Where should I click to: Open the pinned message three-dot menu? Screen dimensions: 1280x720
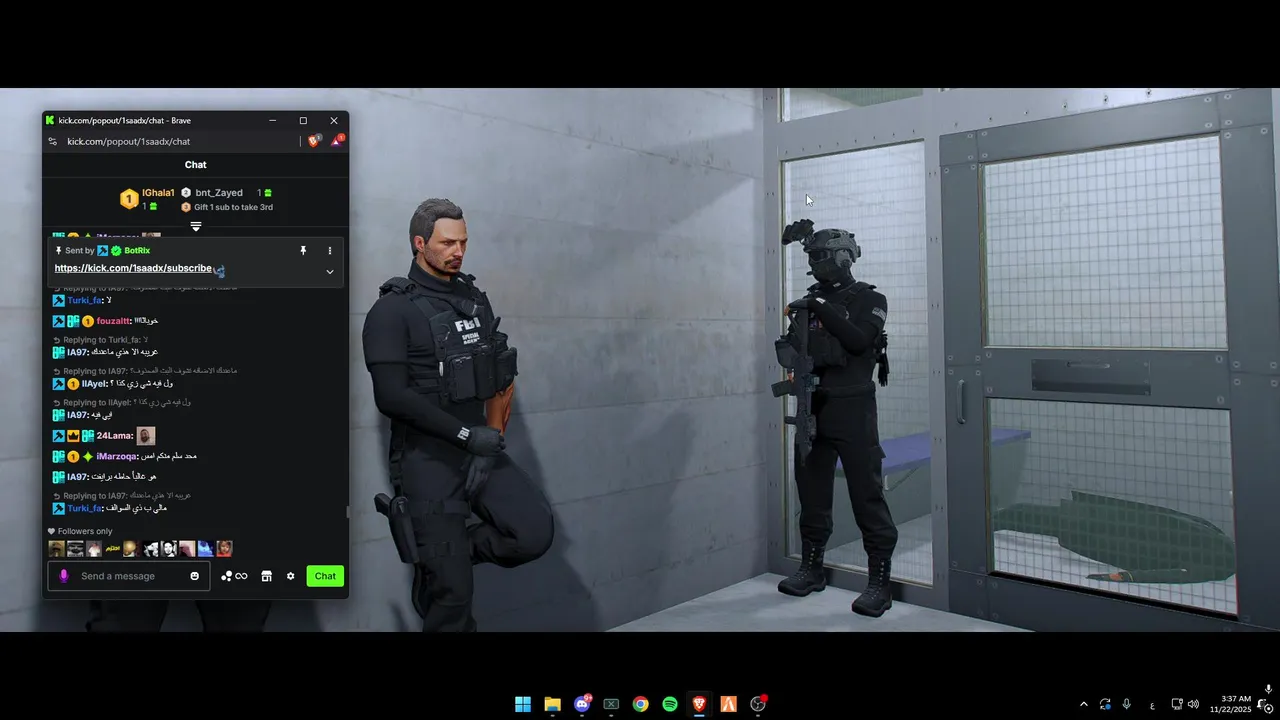(x=330, y=250)
